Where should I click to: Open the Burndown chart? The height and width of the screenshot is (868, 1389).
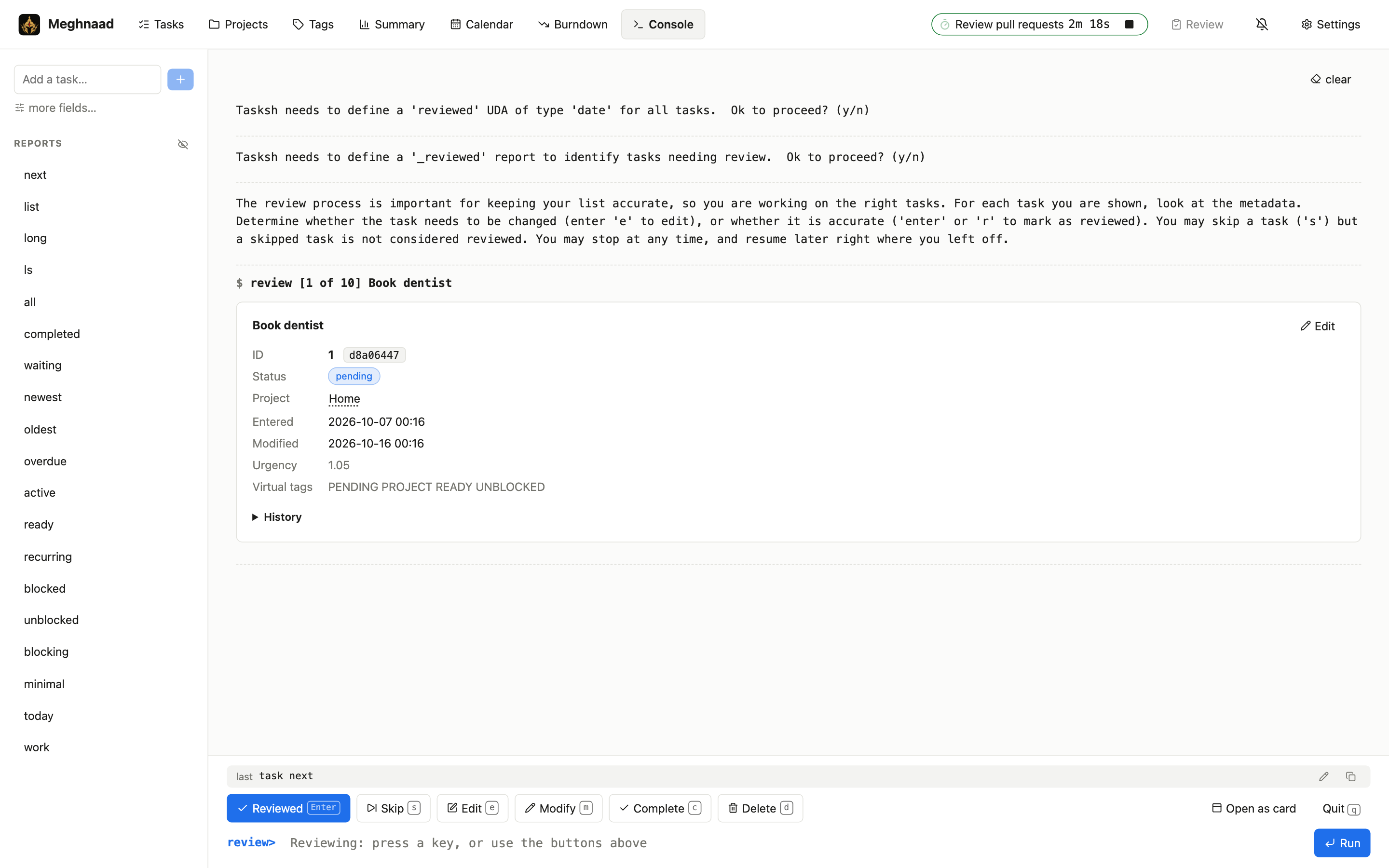(572, 24)
